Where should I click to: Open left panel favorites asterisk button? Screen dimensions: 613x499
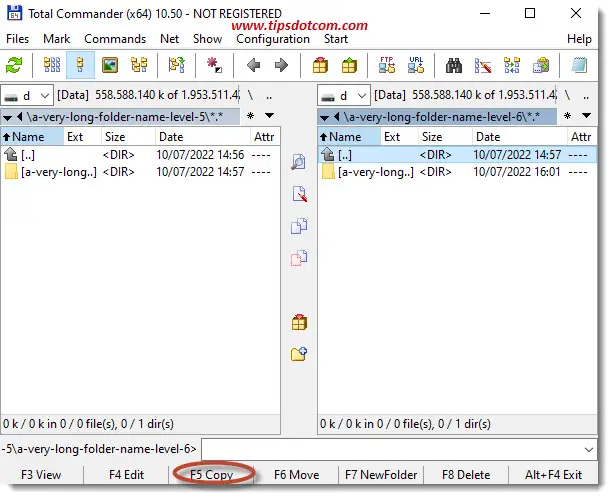pos(251,116)
